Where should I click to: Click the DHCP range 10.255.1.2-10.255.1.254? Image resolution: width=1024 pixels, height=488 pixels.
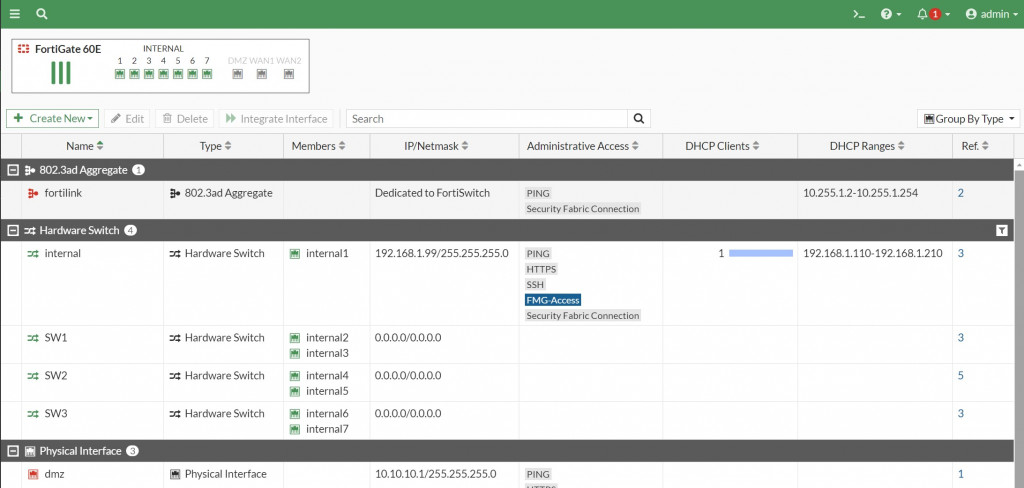click(860, 193)
